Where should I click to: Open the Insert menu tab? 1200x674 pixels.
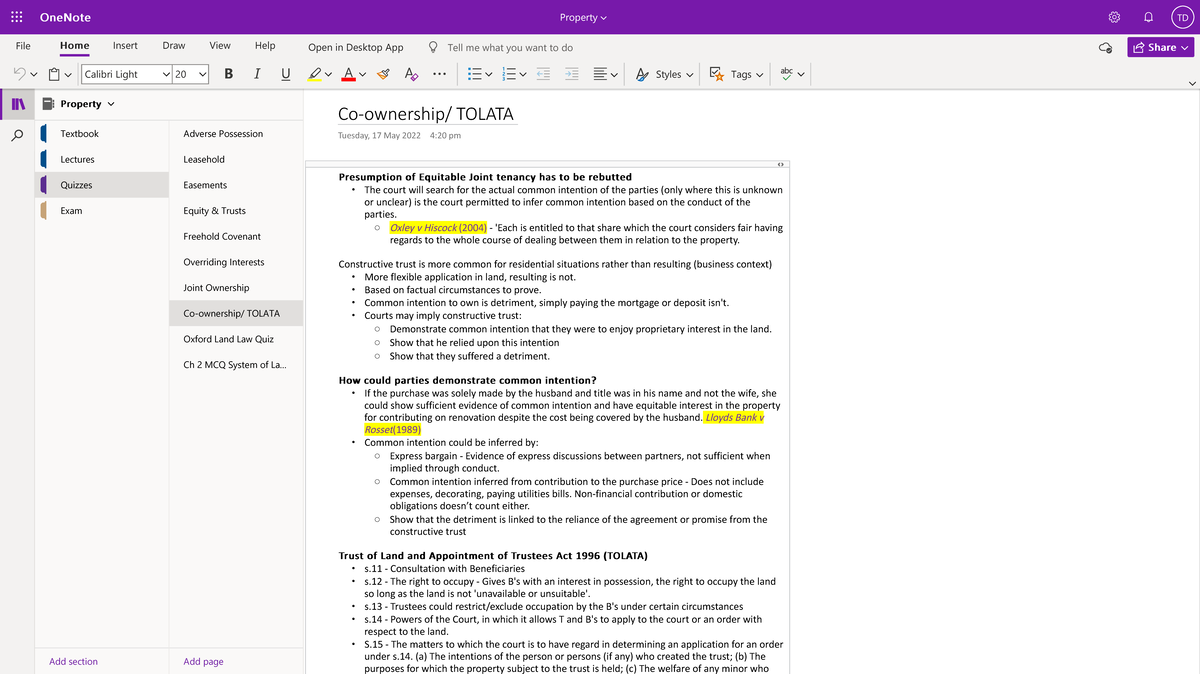124,45
